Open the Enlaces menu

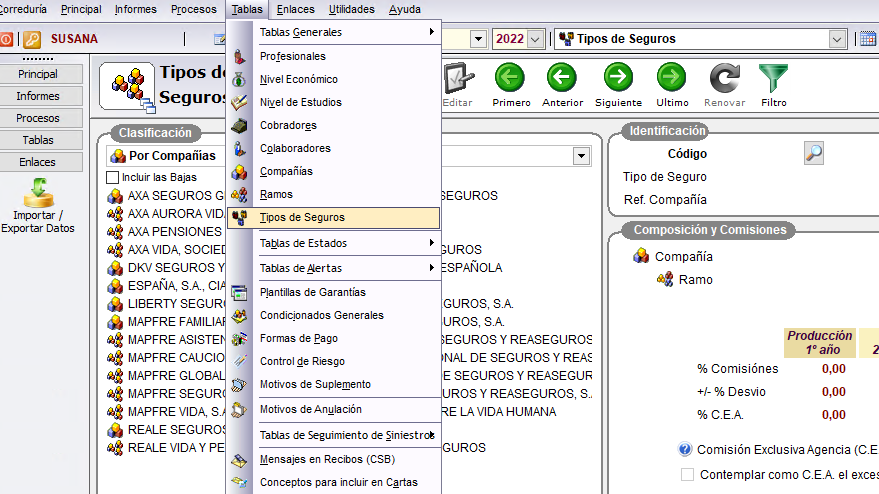295,10
